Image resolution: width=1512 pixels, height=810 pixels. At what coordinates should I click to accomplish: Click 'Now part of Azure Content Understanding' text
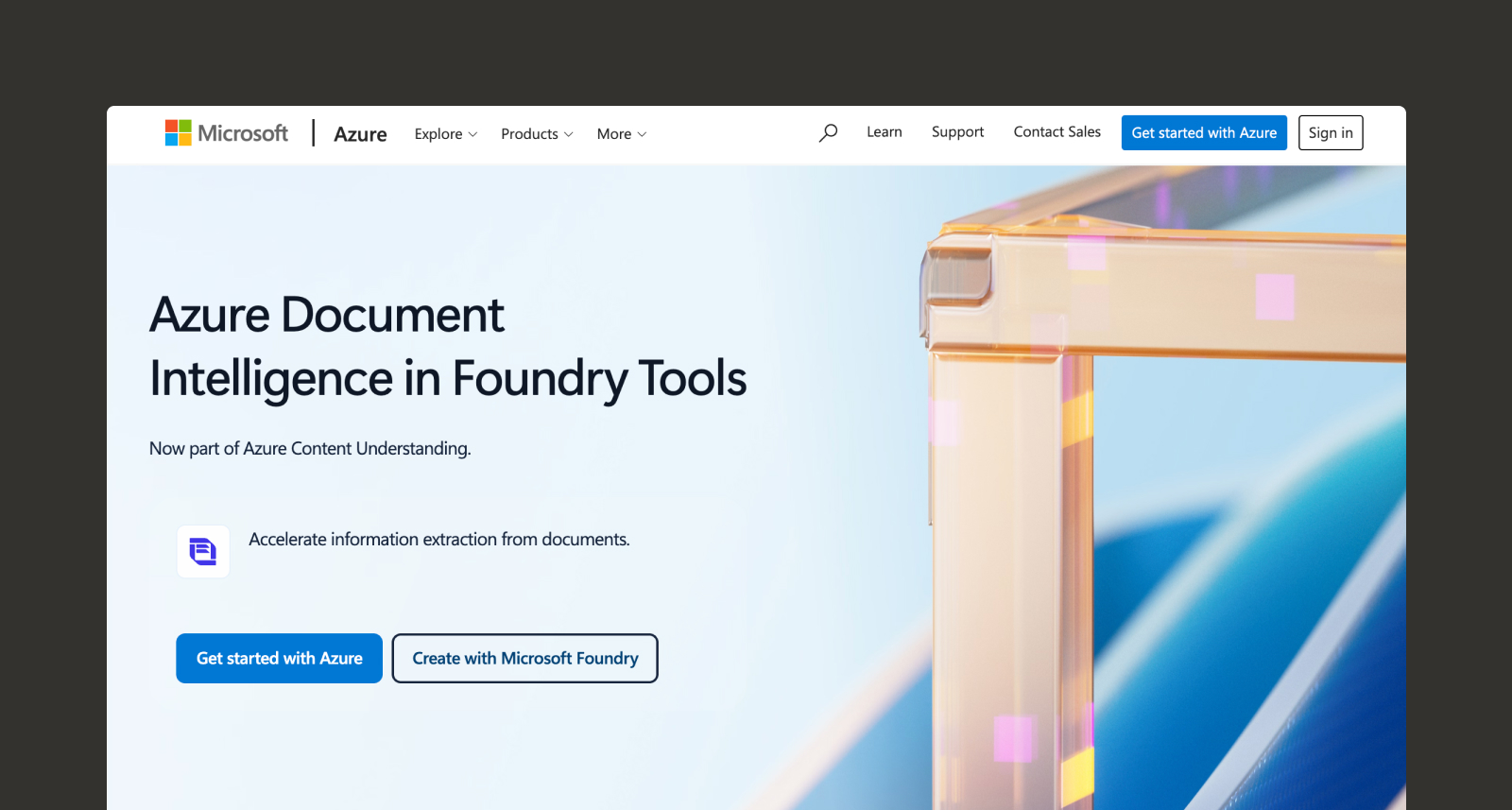tap(310, 449)
